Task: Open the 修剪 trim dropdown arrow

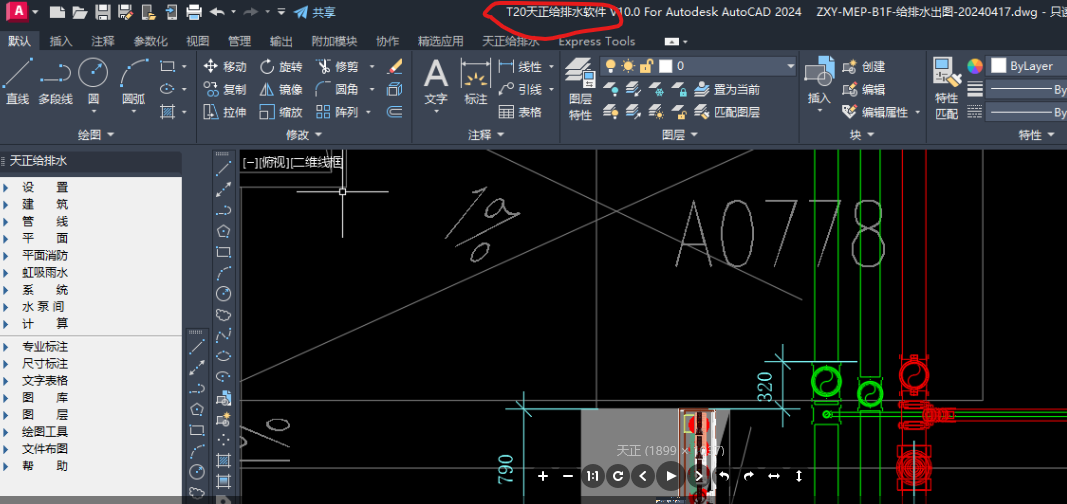Action: 372,67
